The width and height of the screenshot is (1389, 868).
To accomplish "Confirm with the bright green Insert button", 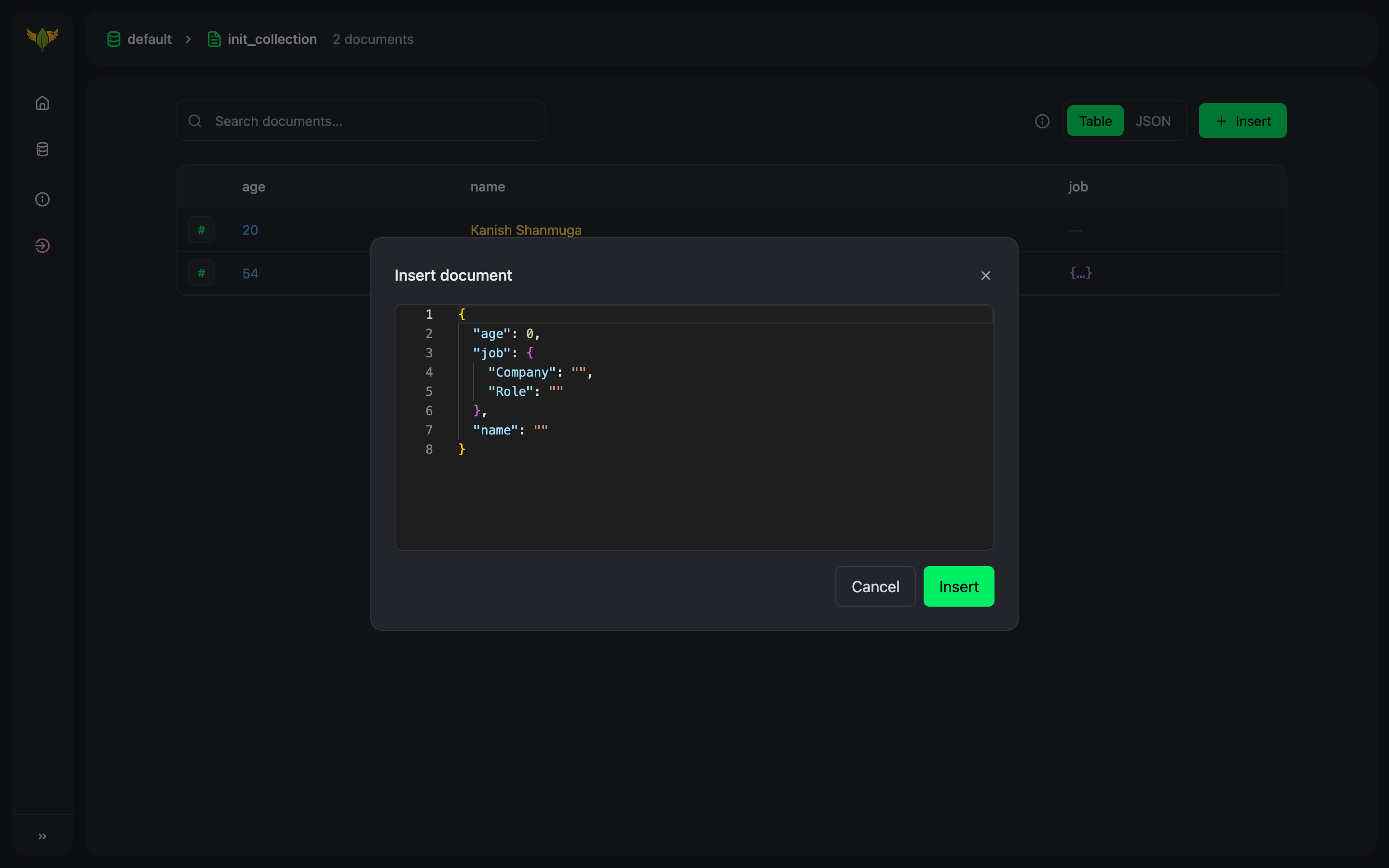I will click(958, 586).
